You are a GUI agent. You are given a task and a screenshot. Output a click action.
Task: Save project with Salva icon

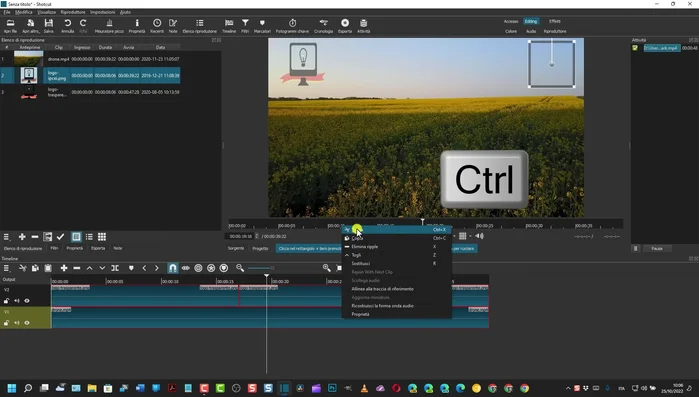click(x=49, y=26)
